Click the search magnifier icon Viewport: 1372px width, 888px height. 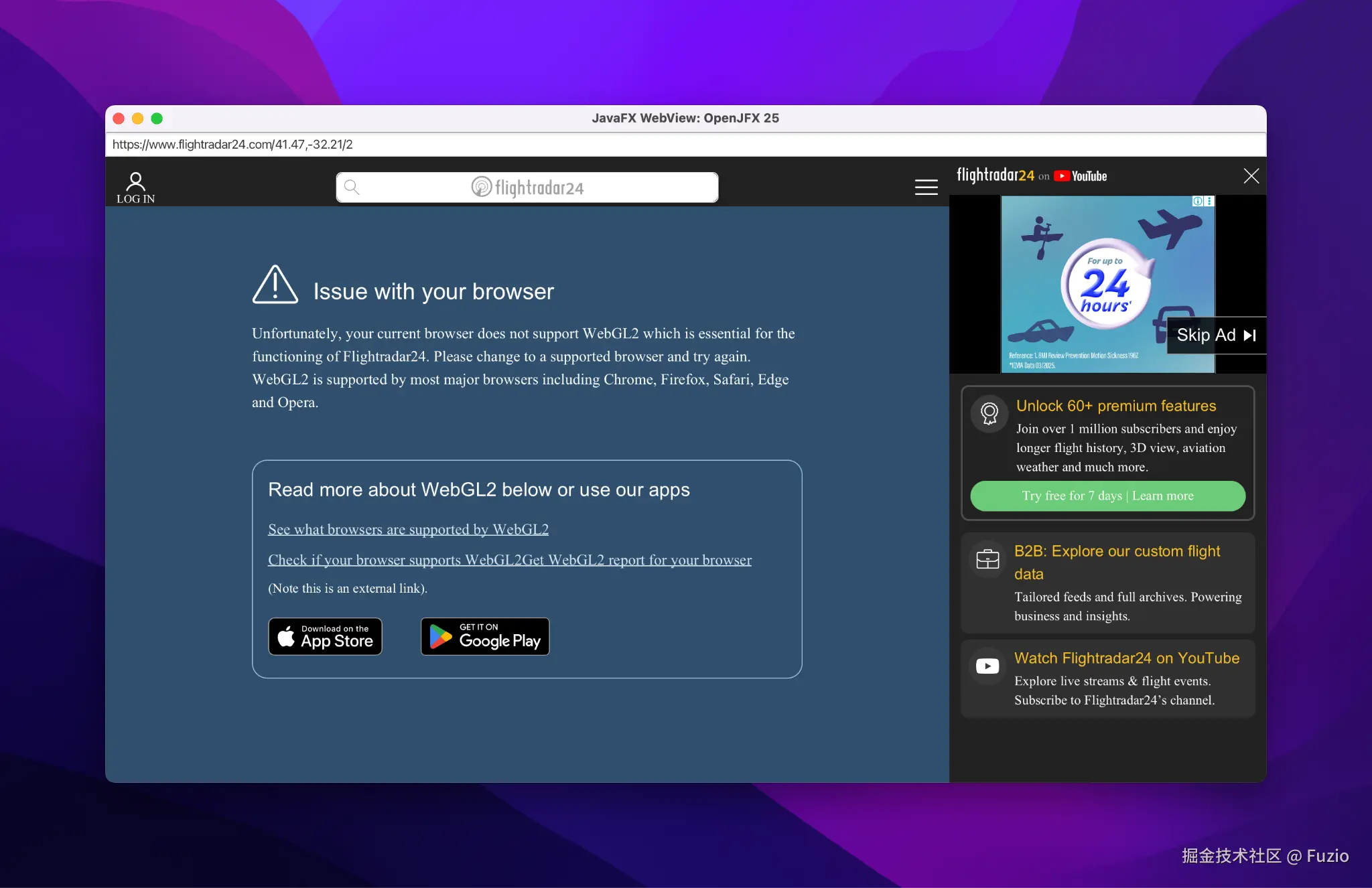352,188
